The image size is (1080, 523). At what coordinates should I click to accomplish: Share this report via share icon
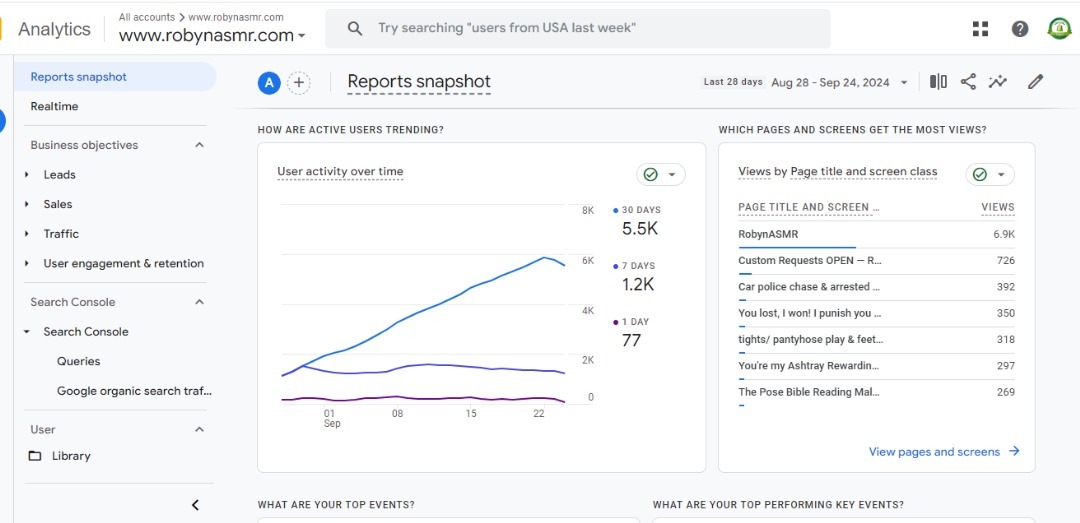pos(968,82)
